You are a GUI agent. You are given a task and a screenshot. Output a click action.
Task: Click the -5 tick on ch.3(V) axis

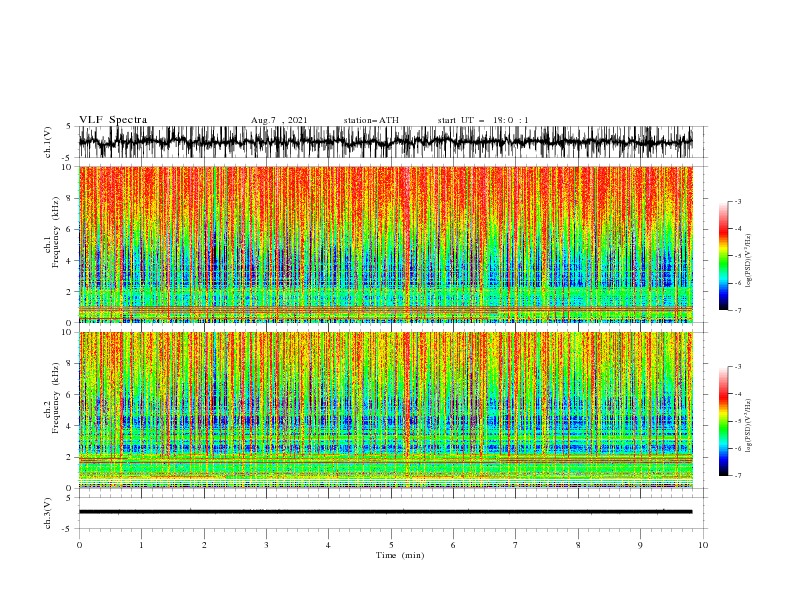[68, 529]
